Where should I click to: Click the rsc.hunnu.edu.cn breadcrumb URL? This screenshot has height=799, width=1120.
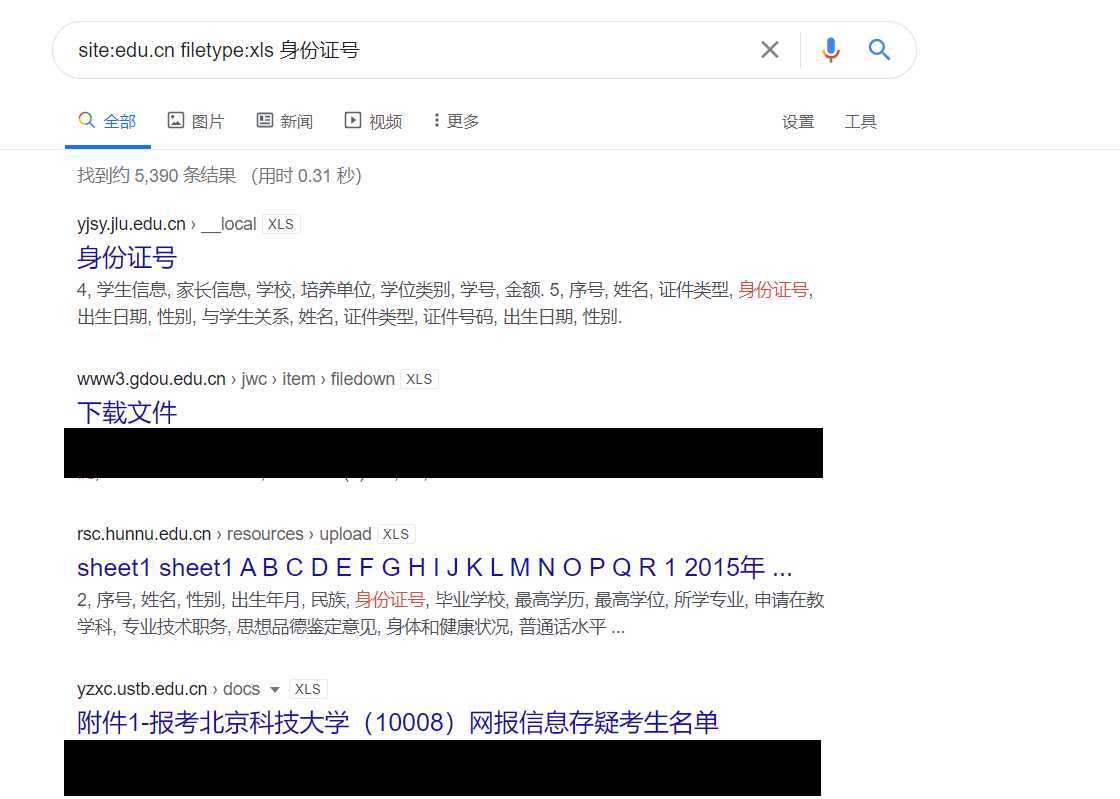(x=224, y=534)
